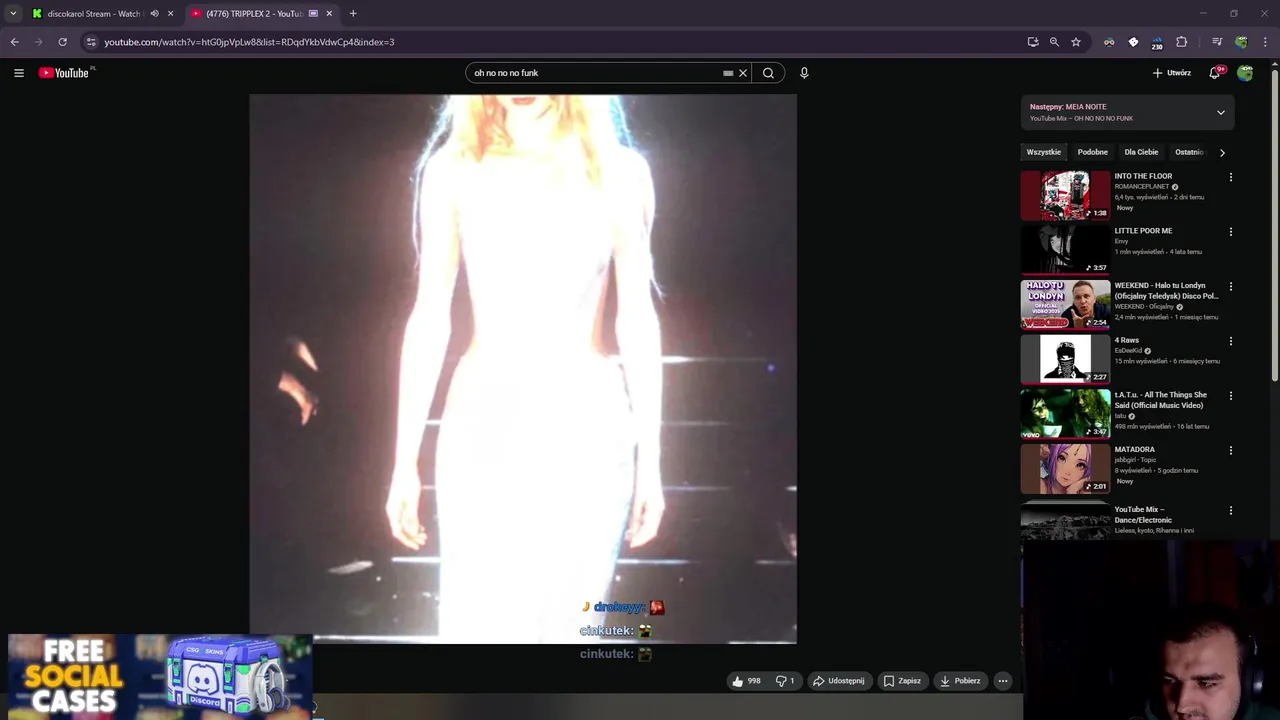Open the Extensions puzzle icon
Screen dimensions: 1280x720
(1181, 42)
